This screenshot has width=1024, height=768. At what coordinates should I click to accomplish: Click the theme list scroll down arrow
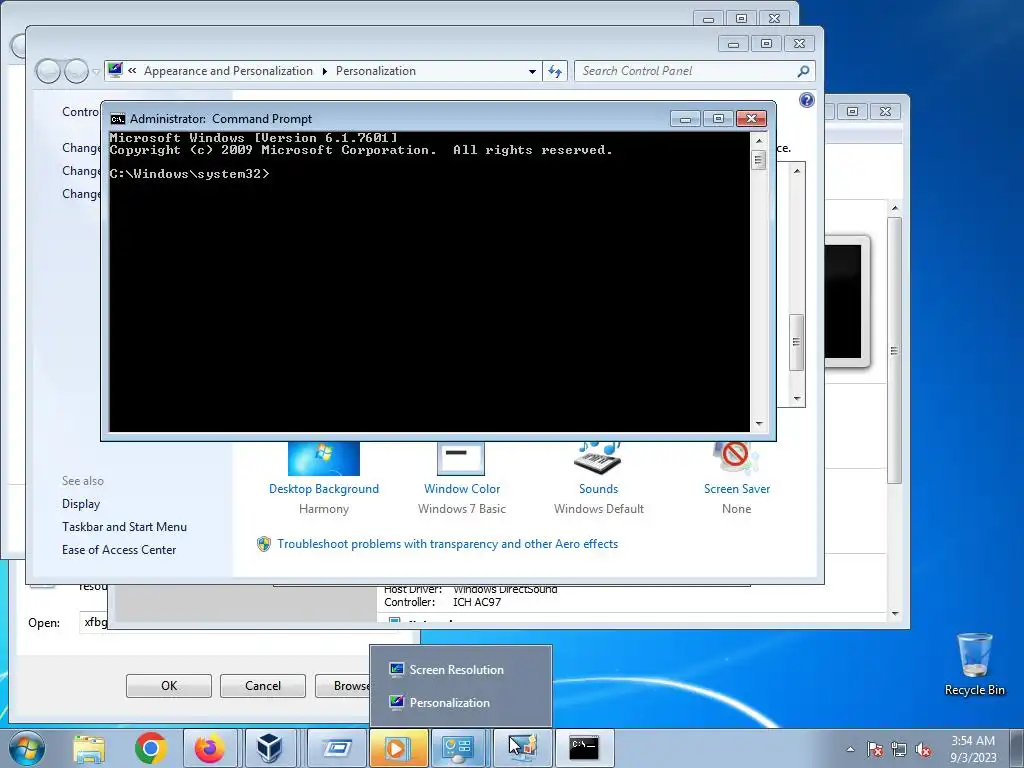[x=797, y=398]
